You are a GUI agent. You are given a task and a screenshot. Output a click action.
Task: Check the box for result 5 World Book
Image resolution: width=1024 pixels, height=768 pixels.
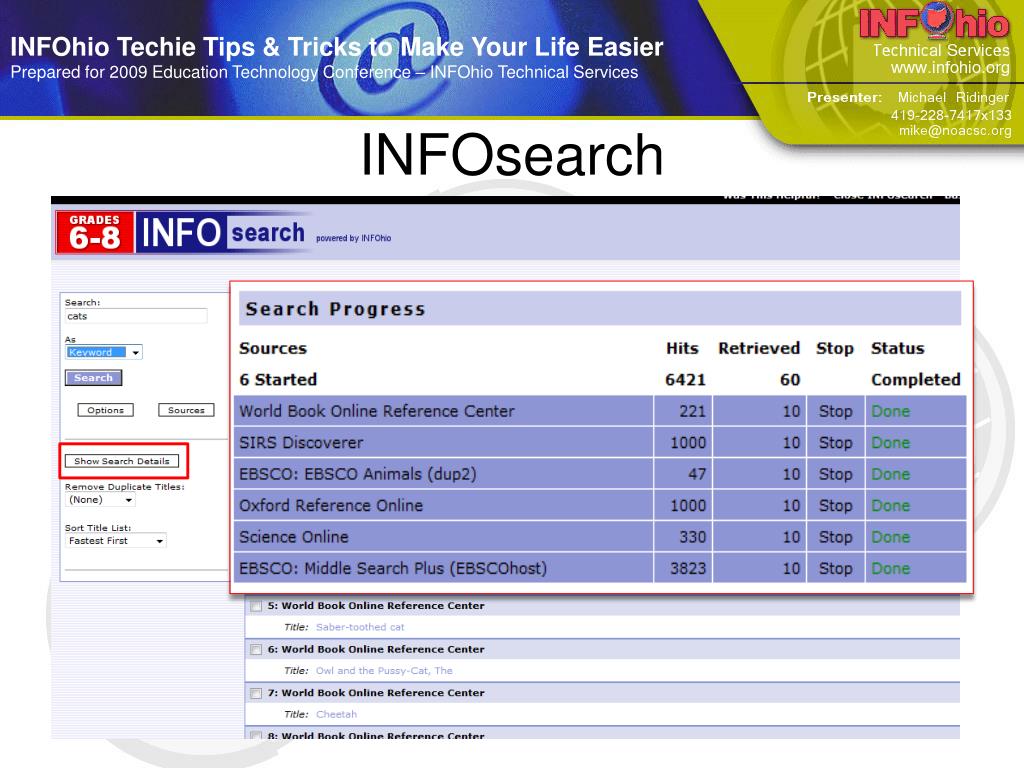click(256, 606)
